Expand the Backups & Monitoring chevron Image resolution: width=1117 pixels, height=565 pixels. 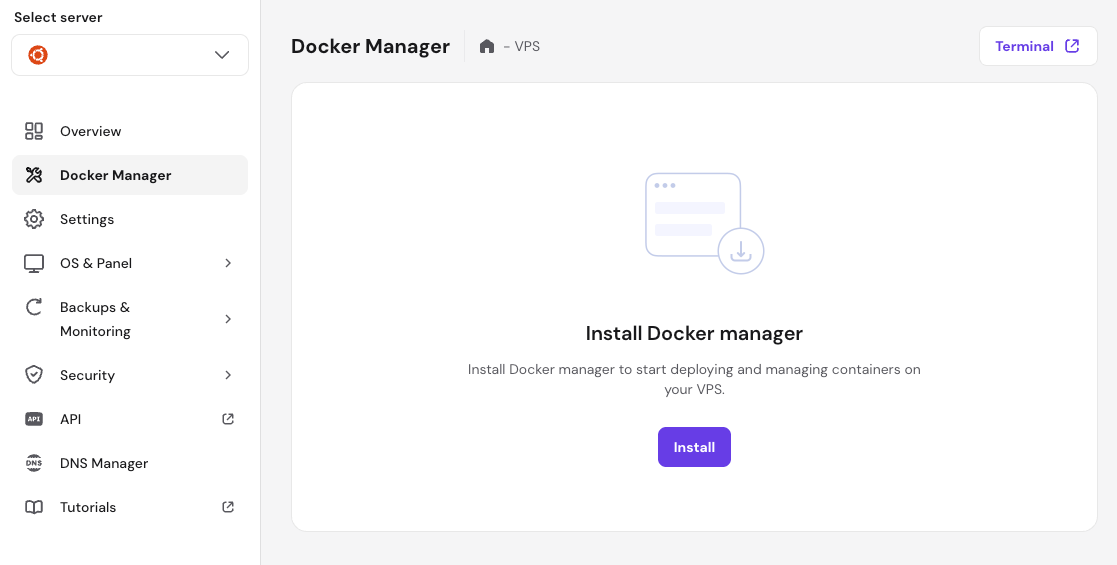(228, 319)
